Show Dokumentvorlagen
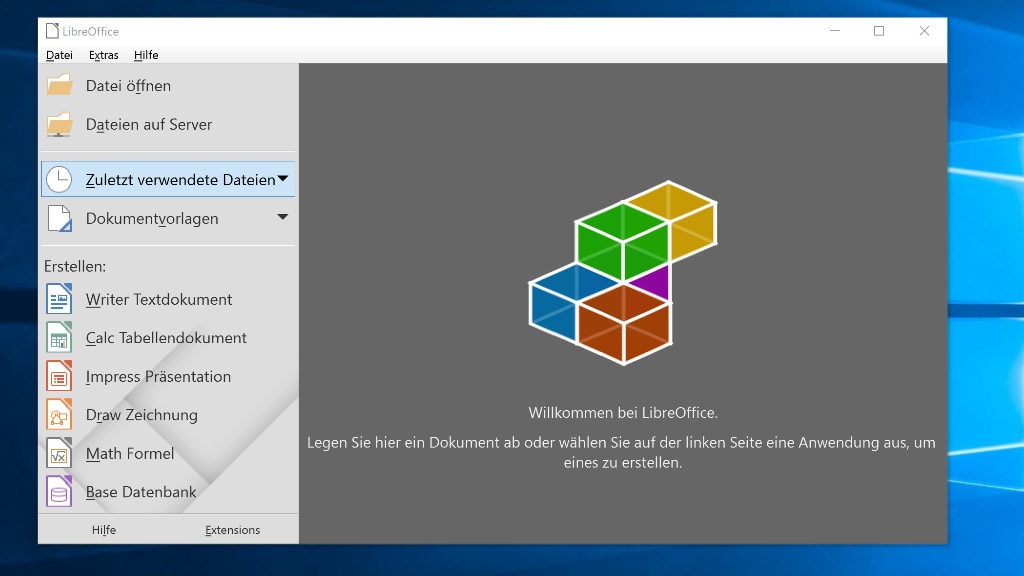Screen dimensions: 1024x576 168,218
